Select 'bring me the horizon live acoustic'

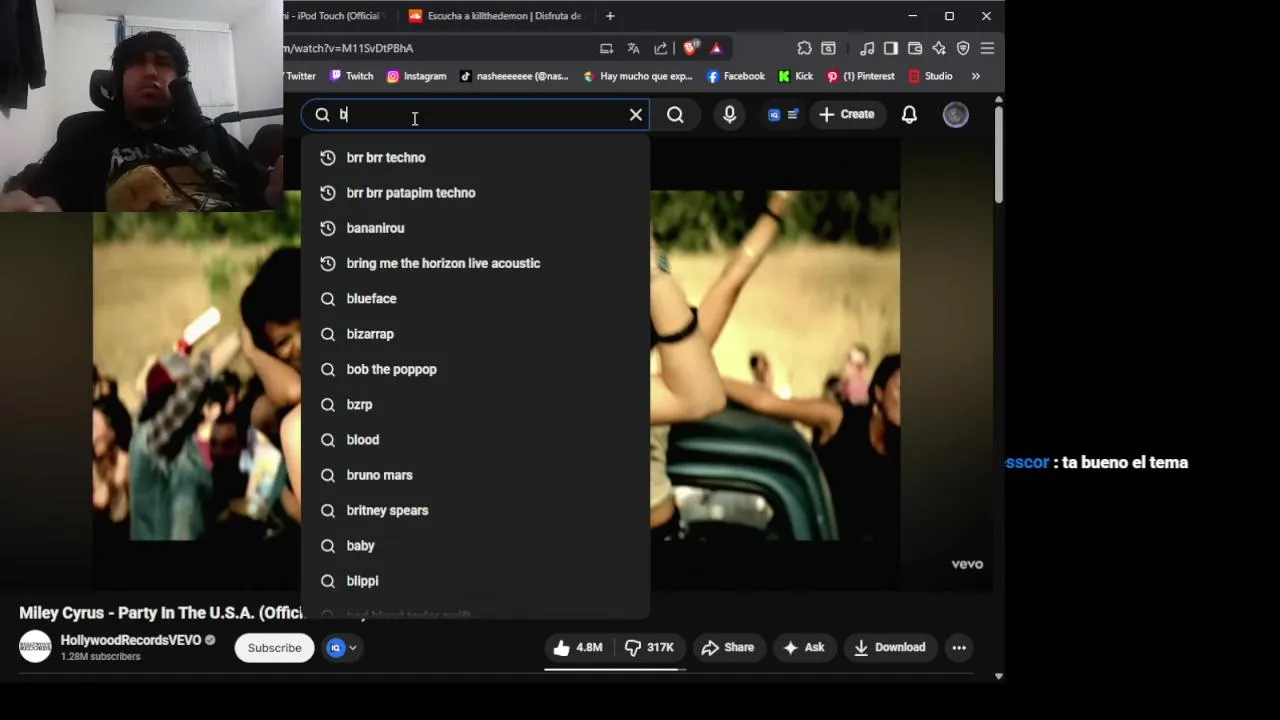coord(476,264)
